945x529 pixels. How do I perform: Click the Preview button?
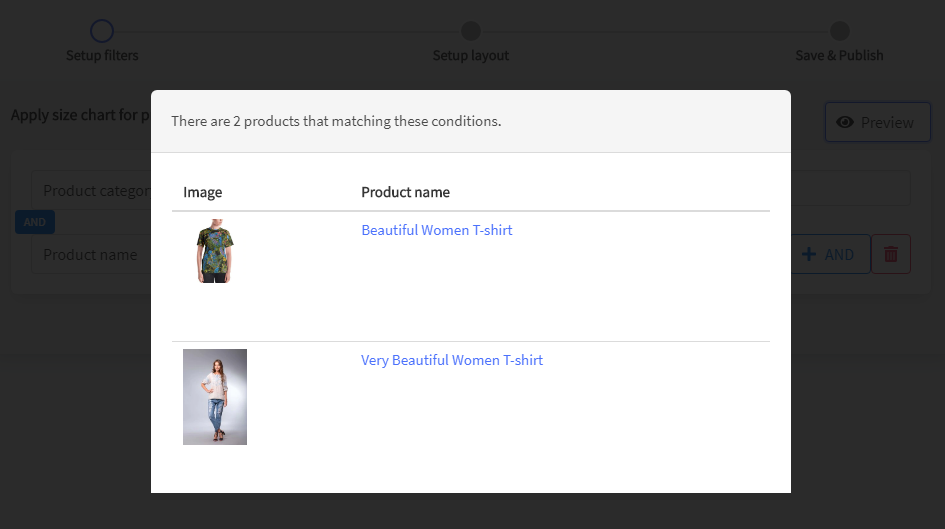[x=878, y=122]
